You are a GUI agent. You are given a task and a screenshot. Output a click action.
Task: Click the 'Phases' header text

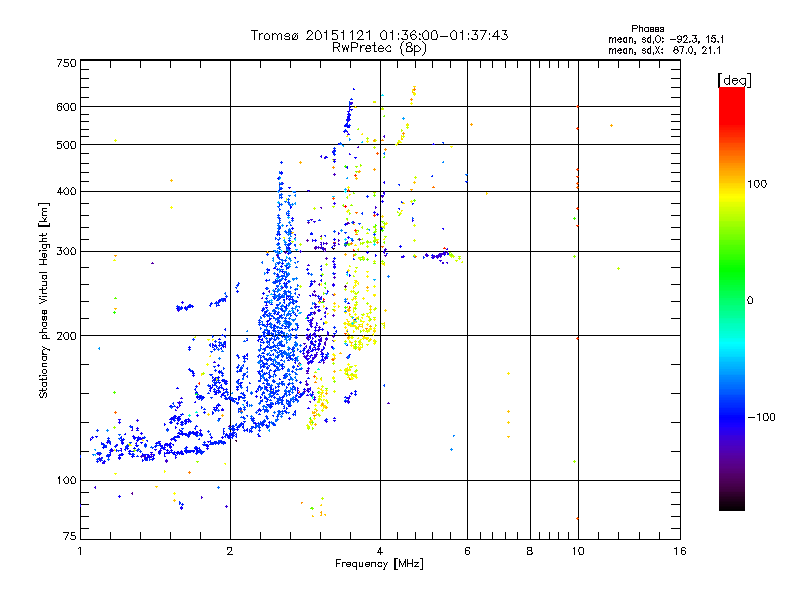coord(647,29)
